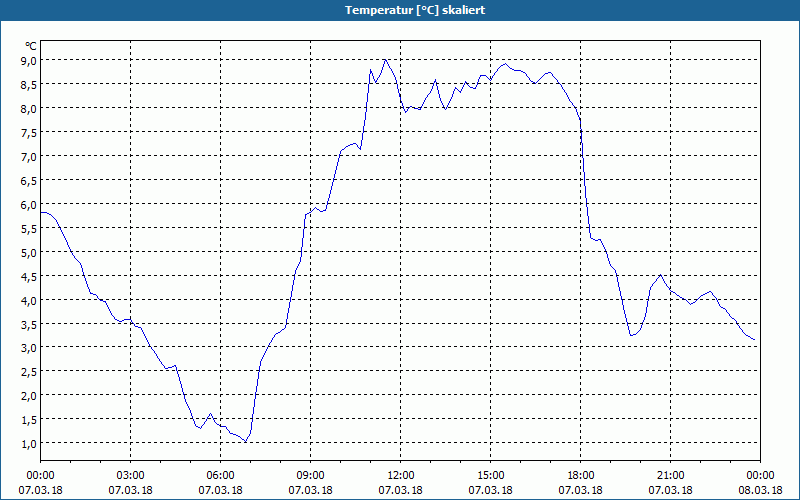Select the "2,0" y-axis tick label

coord(29,396)
